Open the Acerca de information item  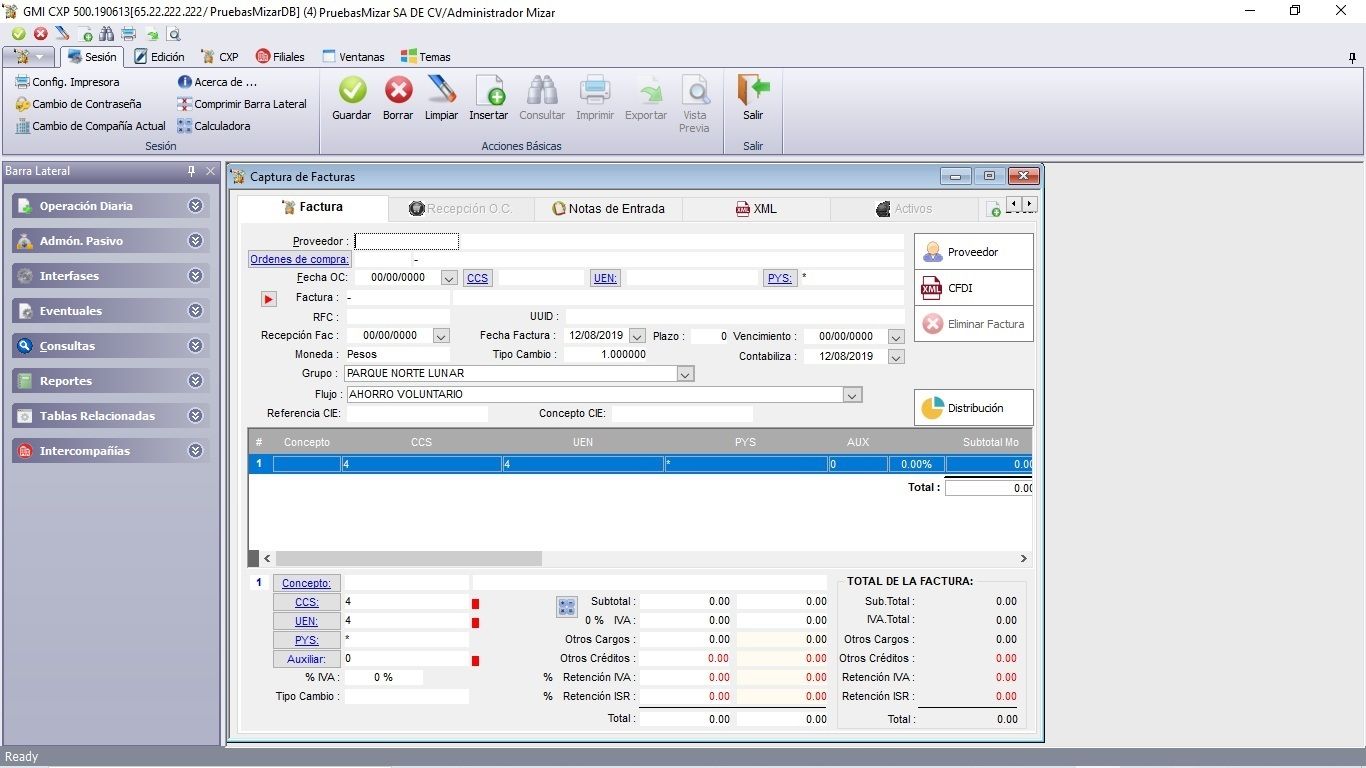coord(217,82)
